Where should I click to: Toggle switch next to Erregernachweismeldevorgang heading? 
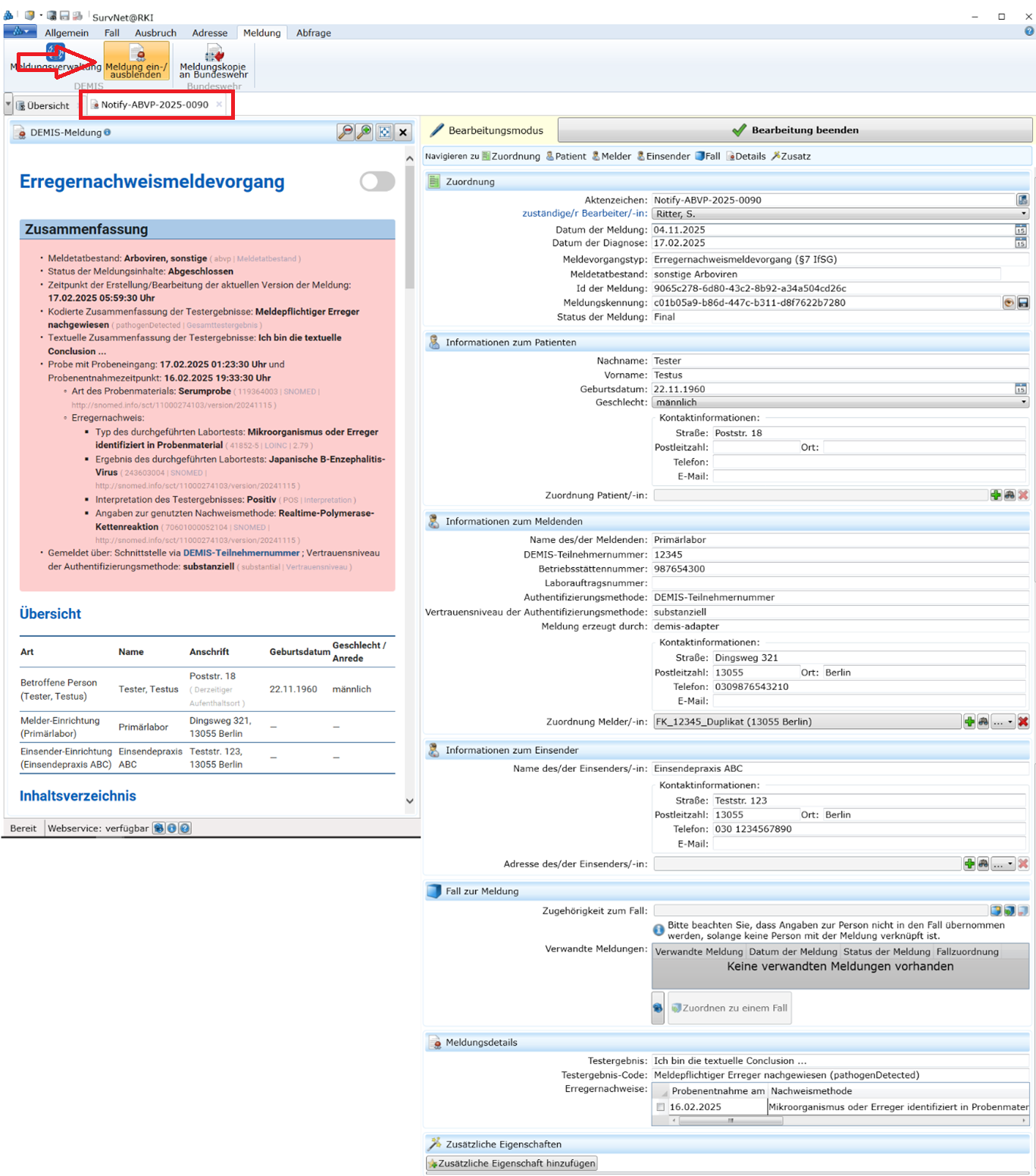[377, 181]
